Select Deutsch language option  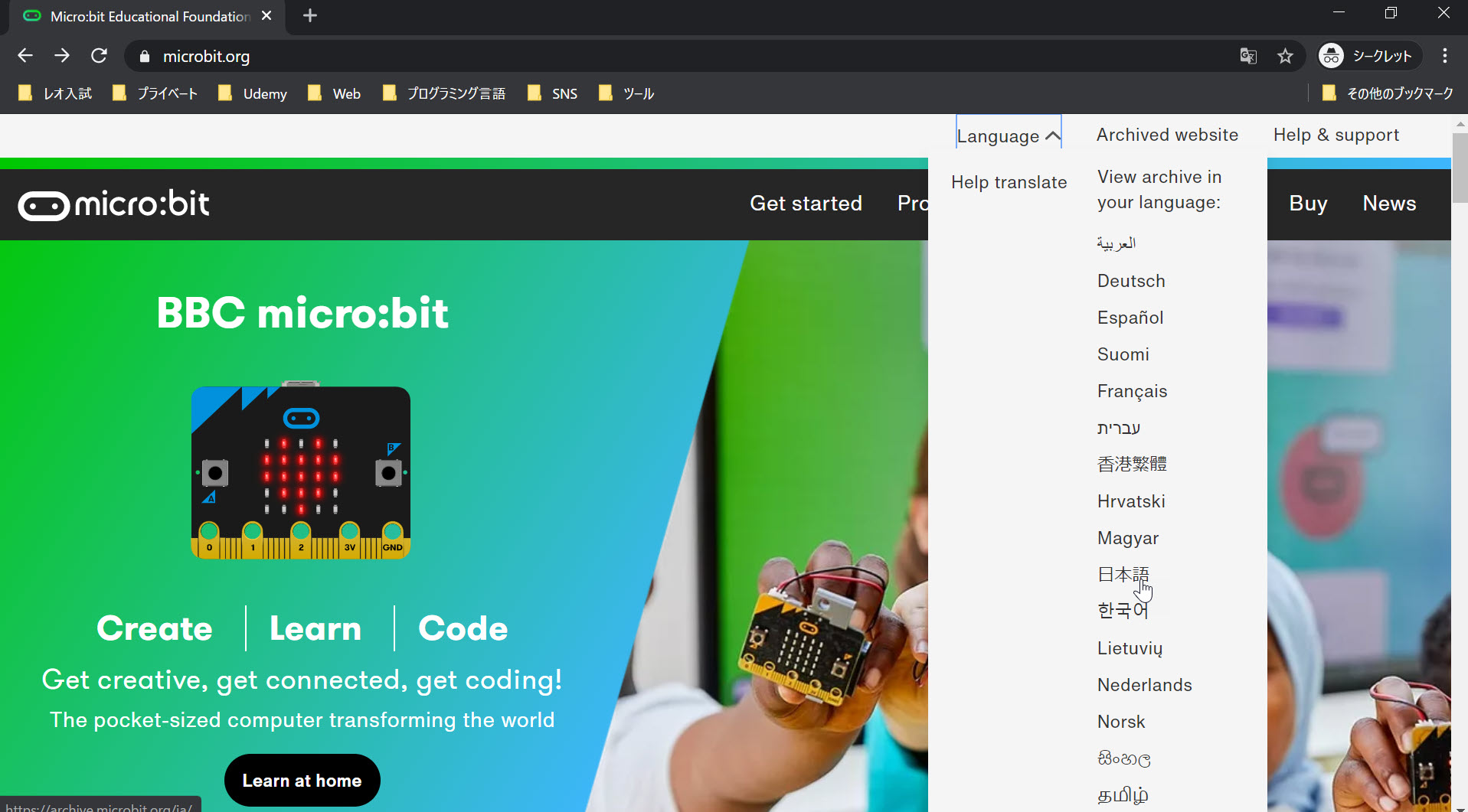[1131, 281]
